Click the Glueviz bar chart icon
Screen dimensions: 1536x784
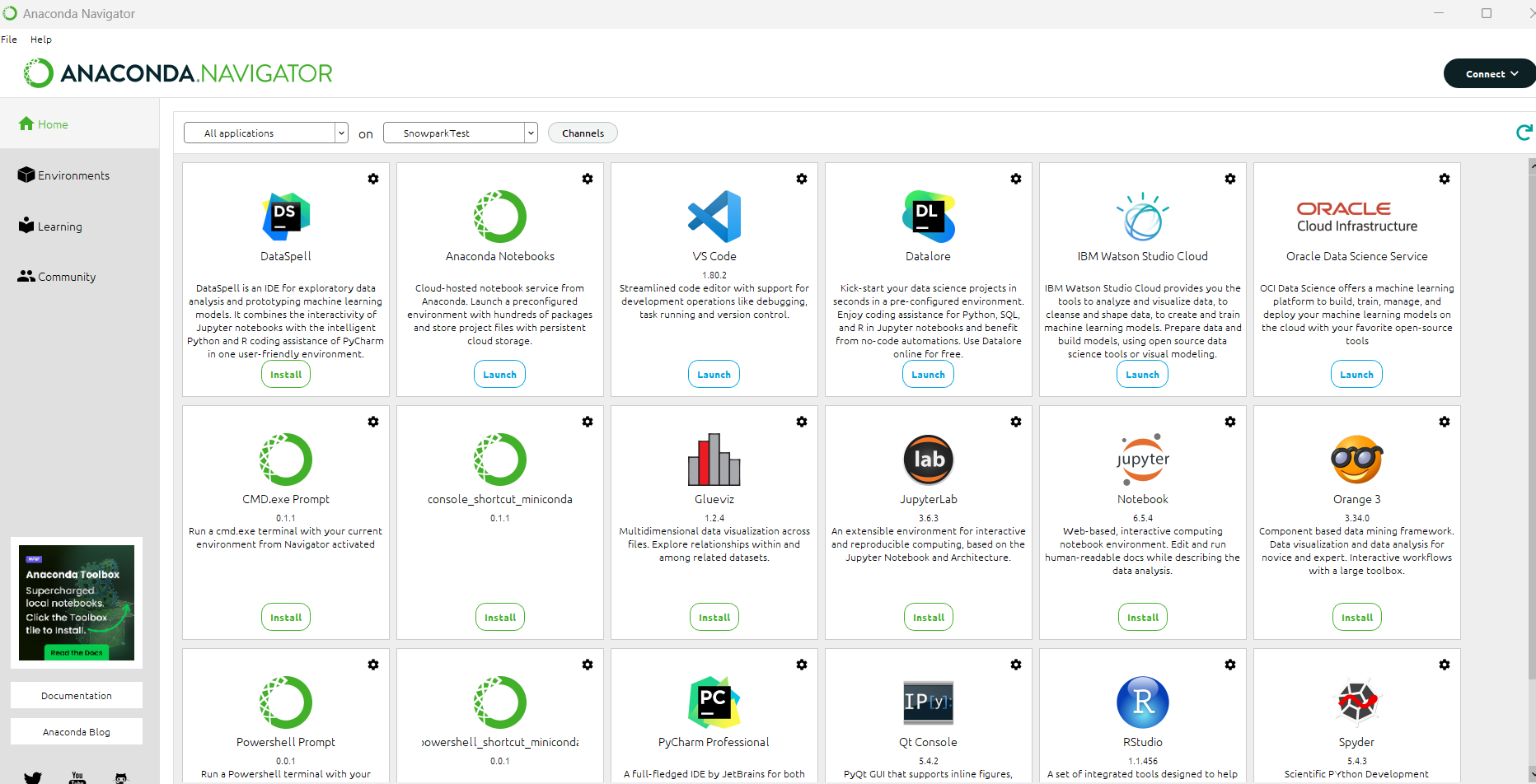coord(714,460)
